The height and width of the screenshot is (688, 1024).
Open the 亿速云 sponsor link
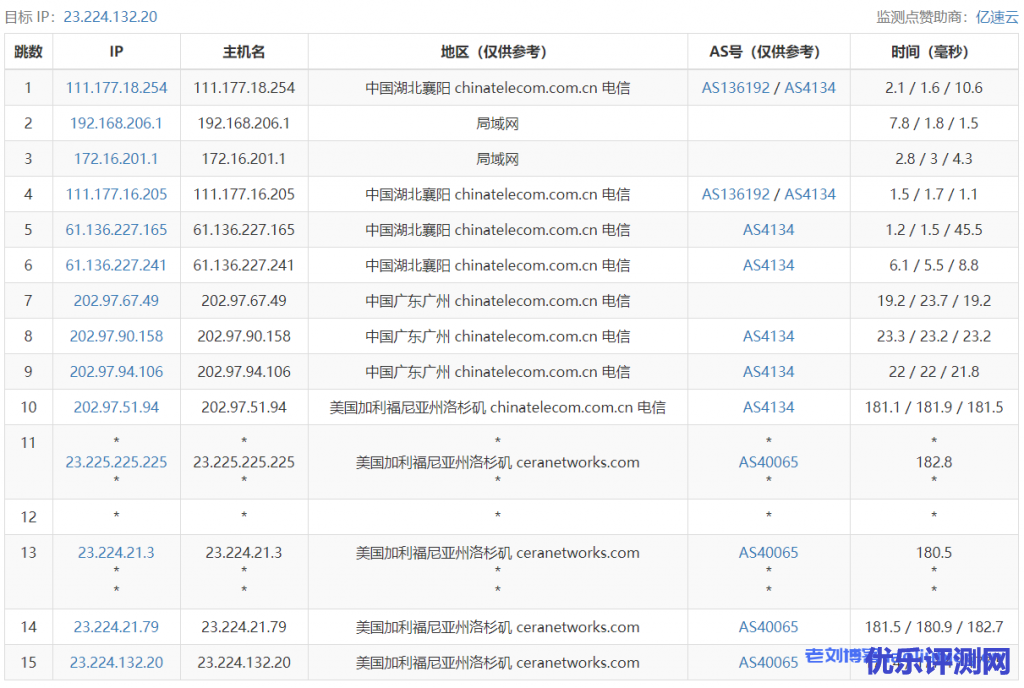coord(997,17)
